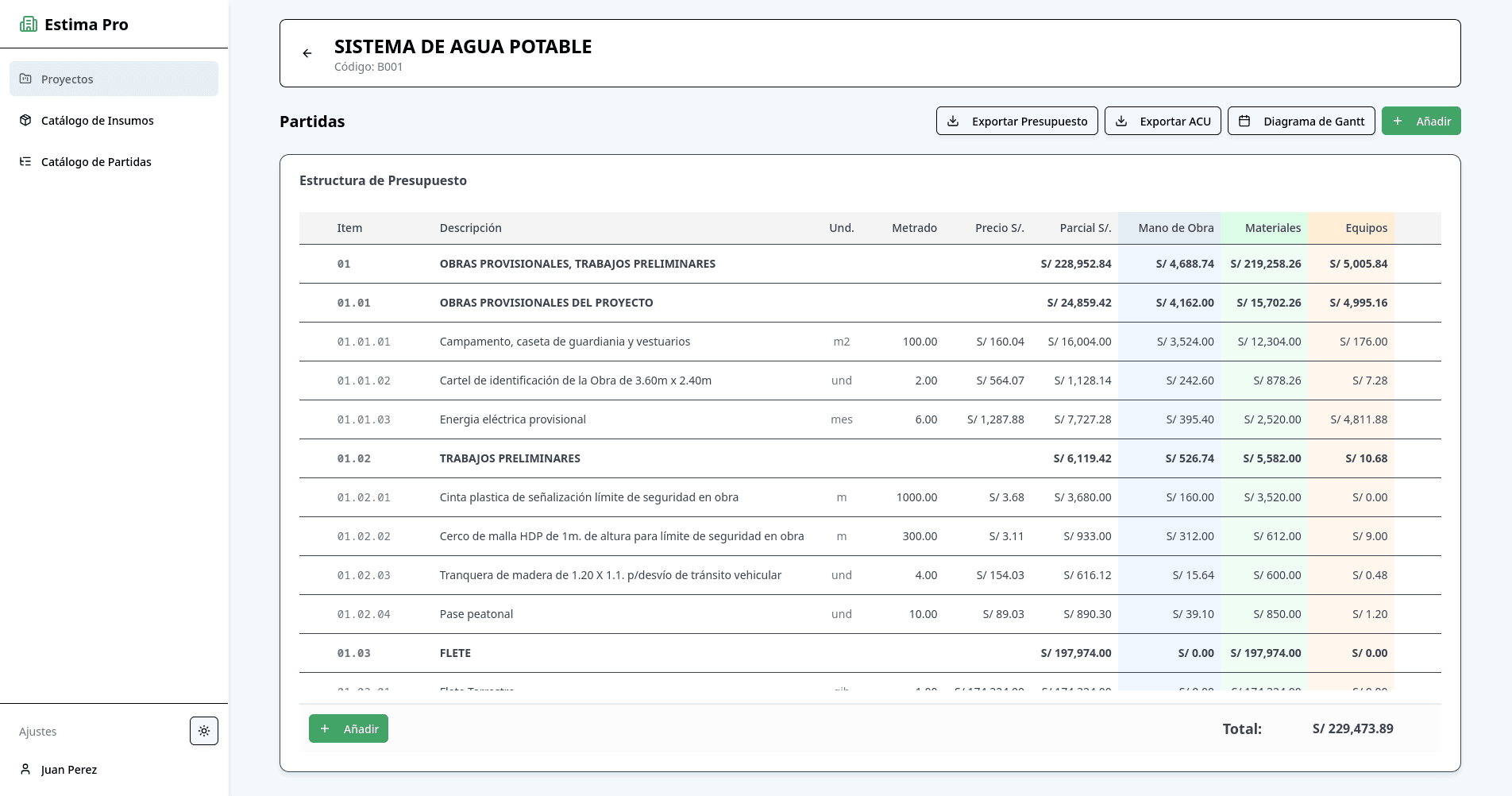Select the Pase peatonal row

870,614
